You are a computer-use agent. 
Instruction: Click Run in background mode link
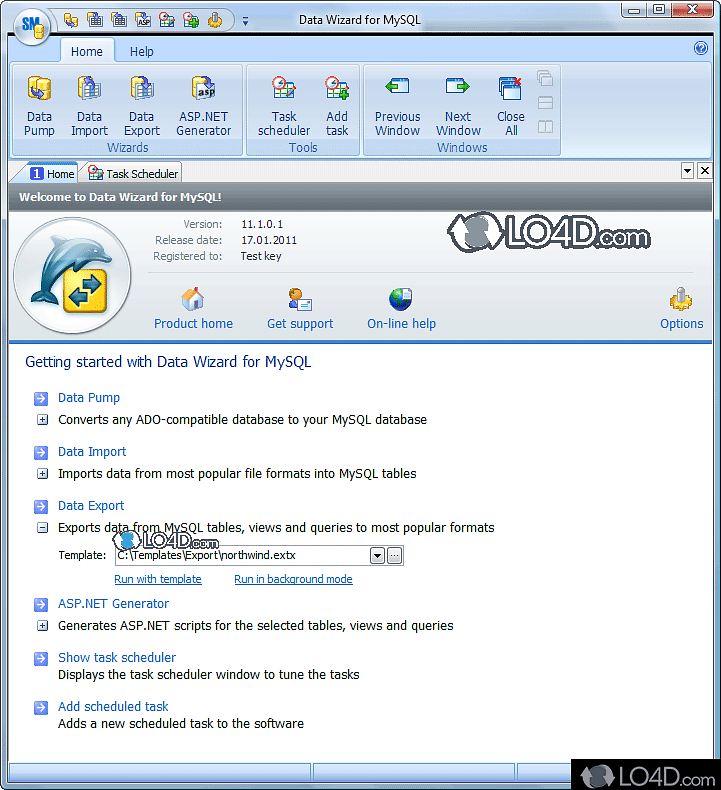[x=293, y=579]
